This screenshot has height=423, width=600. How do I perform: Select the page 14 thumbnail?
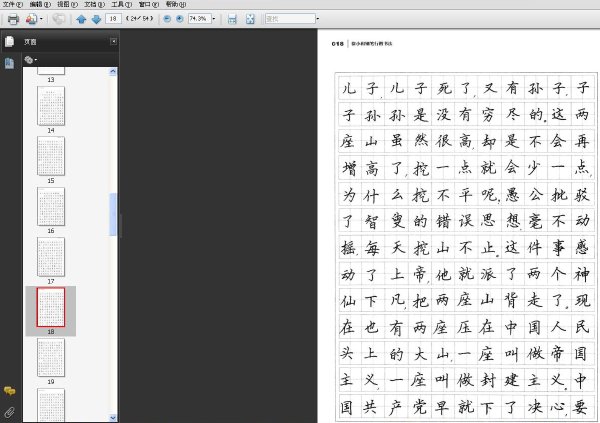[x=51, y=106]
